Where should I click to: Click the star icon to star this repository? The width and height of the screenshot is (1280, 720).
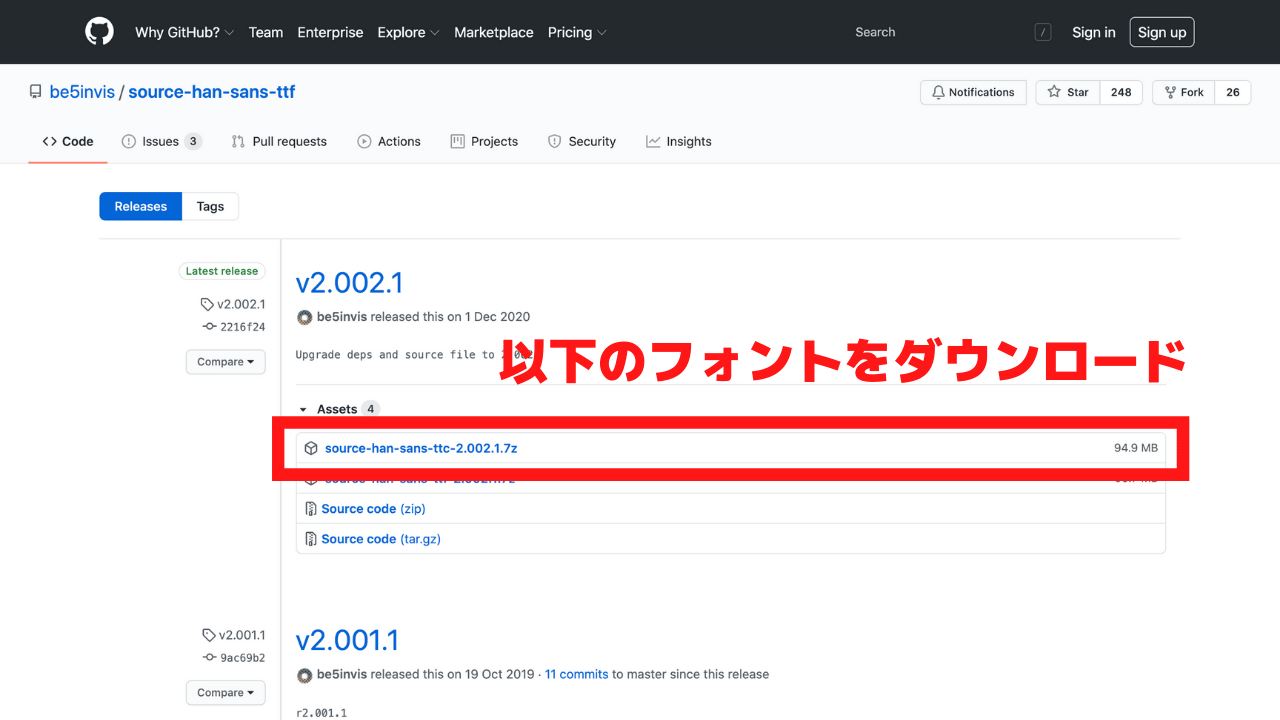click(1053, 91)
